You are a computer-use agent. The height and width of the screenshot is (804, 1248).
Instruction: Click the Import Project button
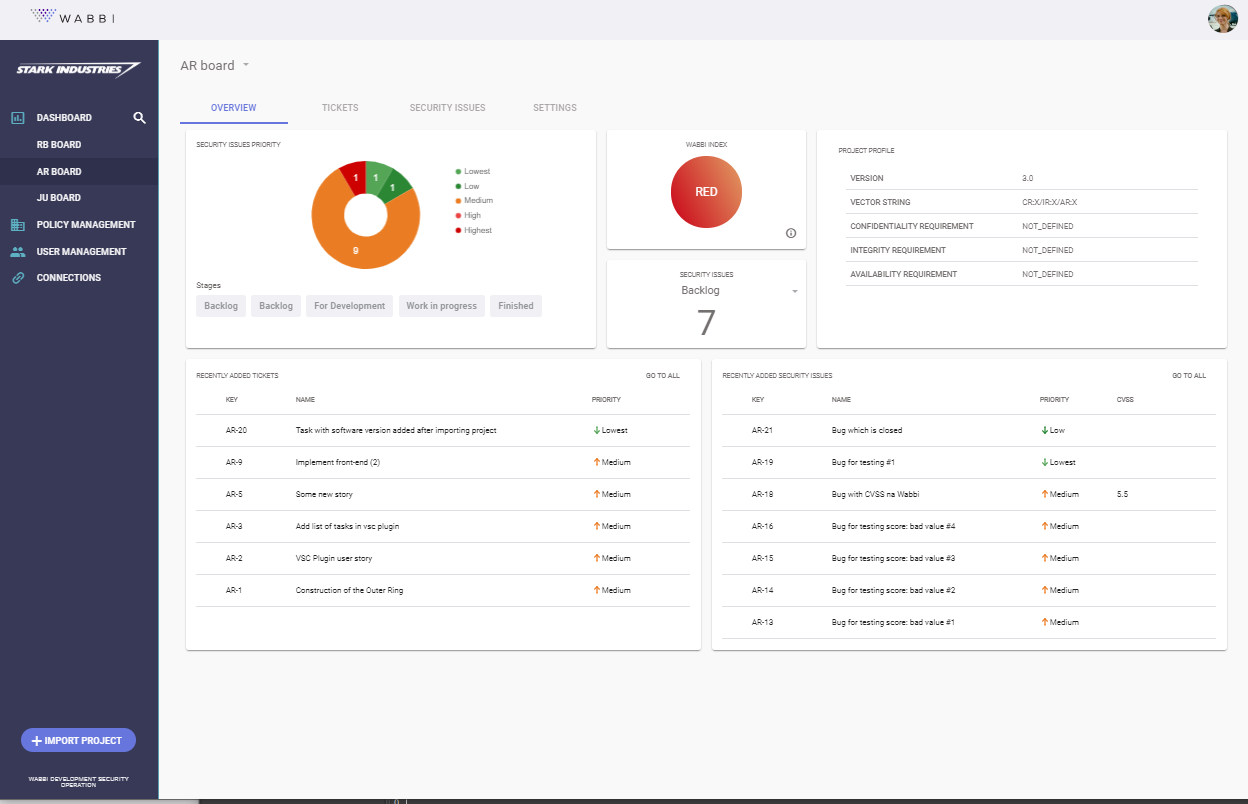coord(78,739)
